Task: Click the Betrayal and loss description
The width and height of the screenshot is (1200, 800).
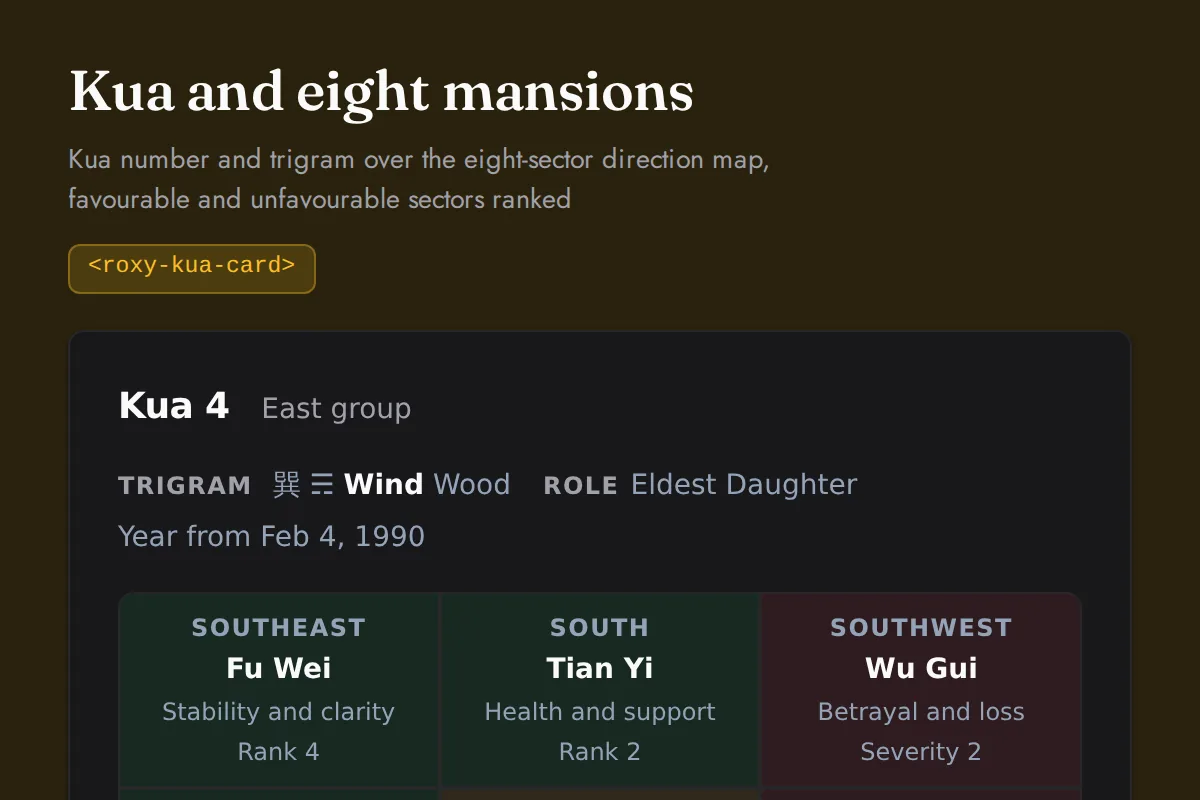Action: pyautogui.click(x=921, y=712)
